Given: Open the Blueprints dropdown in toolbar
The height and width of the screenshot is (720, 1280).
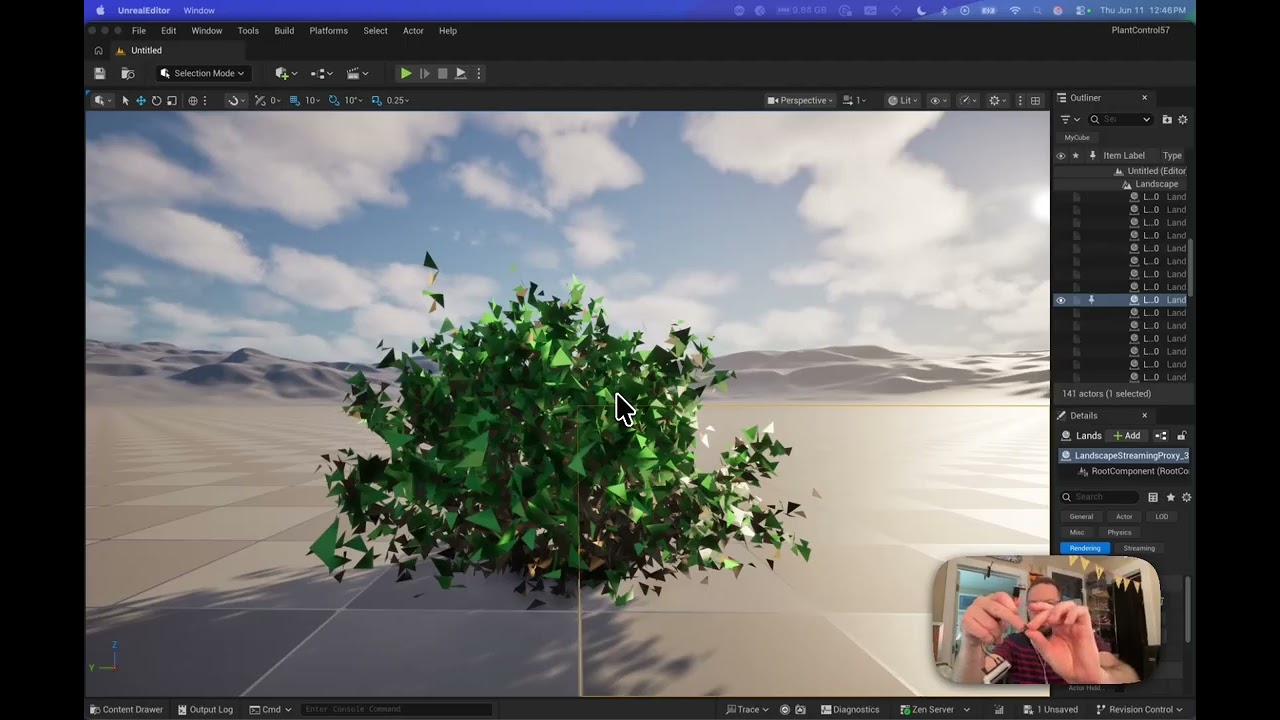Looking at the screenshot, I should coord(320,73).
